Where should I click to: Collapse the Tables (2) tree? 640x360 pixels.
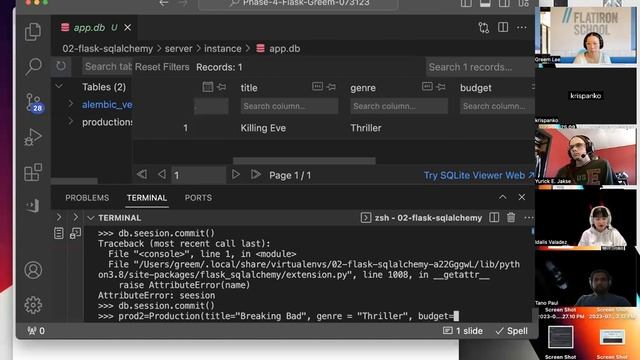(x=60, y=86)
